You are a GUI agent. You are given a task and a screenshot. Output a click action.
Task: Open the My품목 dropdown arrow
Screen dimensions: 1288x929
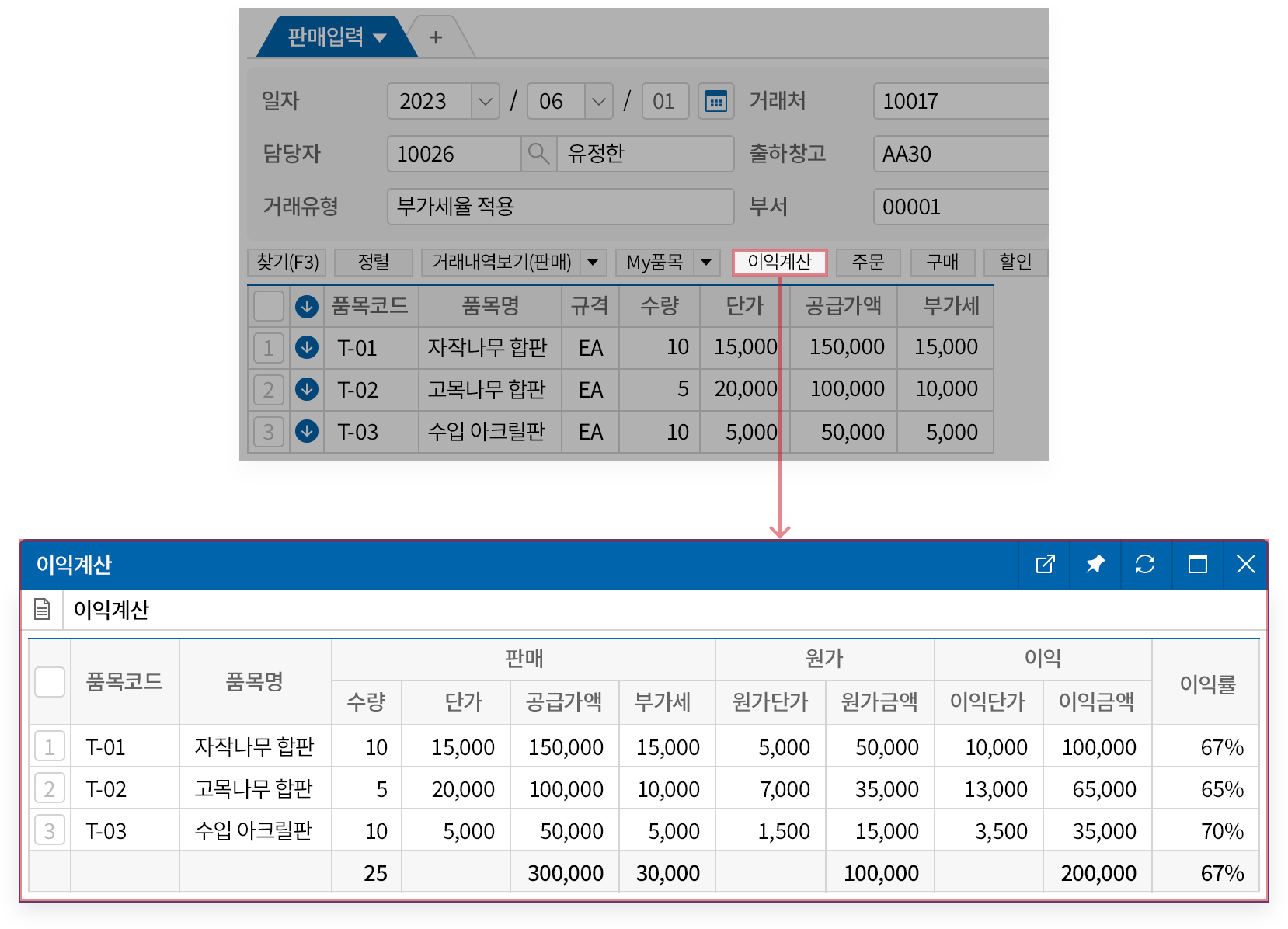point(706,263)
